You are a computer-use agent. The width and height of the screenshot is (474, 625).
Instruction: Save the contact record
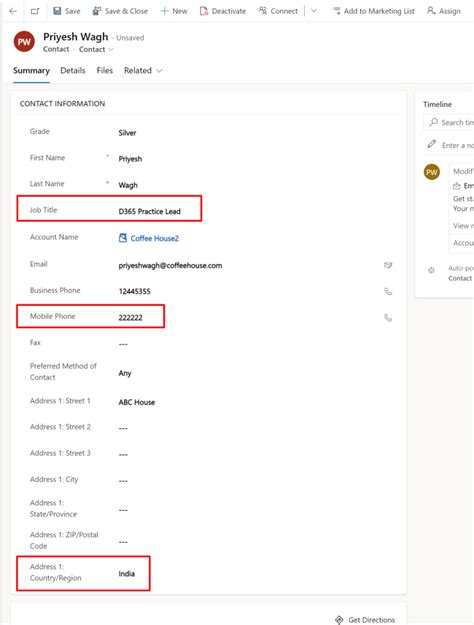point(67,11)
